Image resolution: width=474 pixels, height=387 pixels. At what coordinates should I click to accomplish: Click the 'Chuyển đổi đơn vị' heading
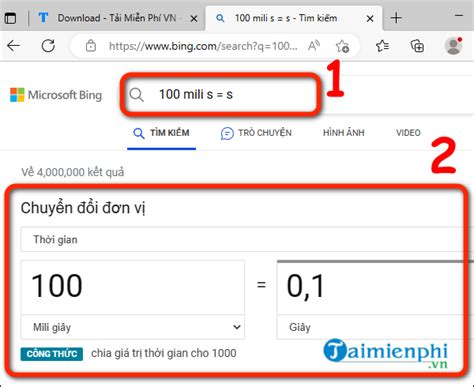(83, 208)
